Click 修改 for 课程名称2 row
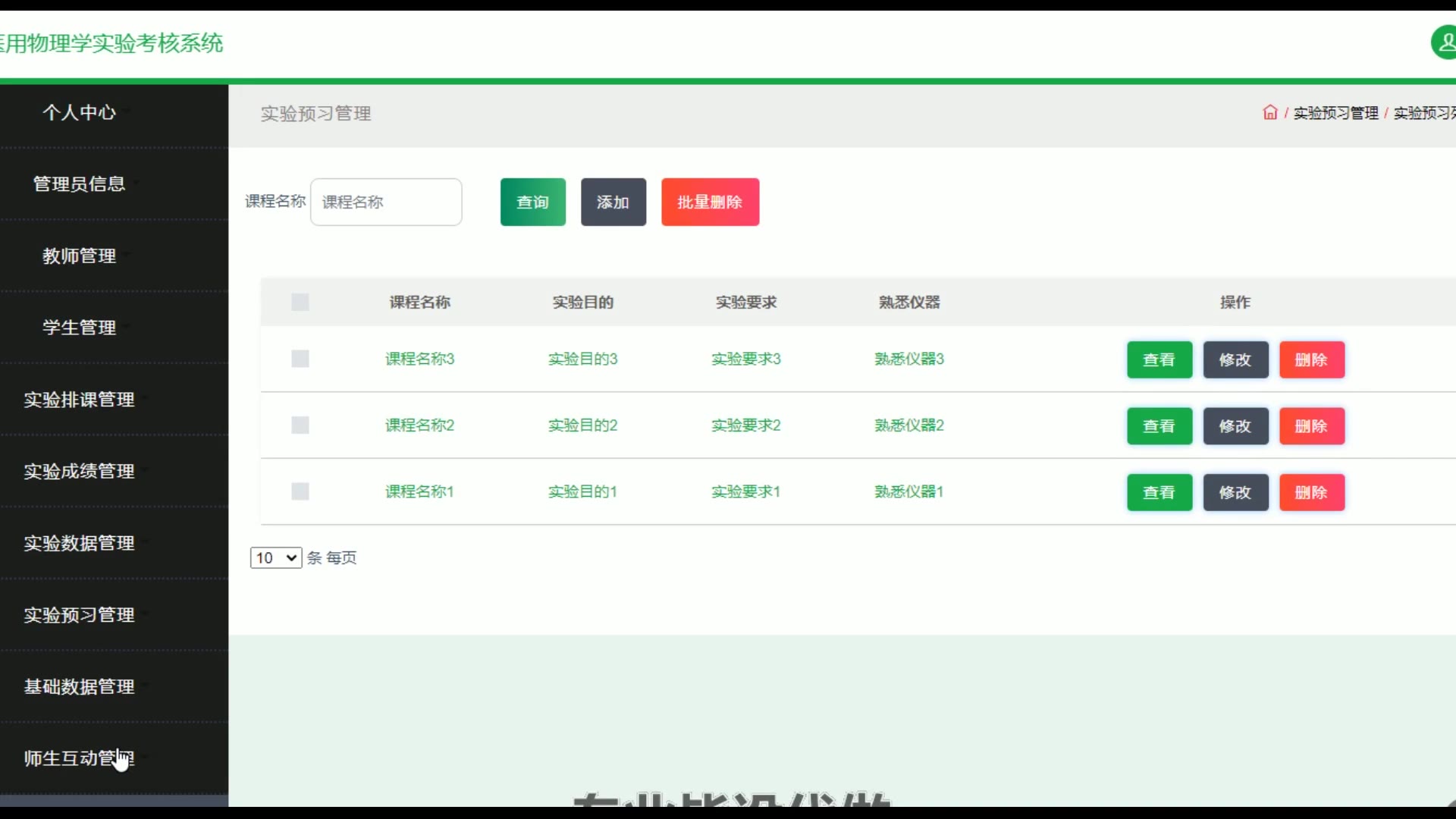 tap(1235, 426)
